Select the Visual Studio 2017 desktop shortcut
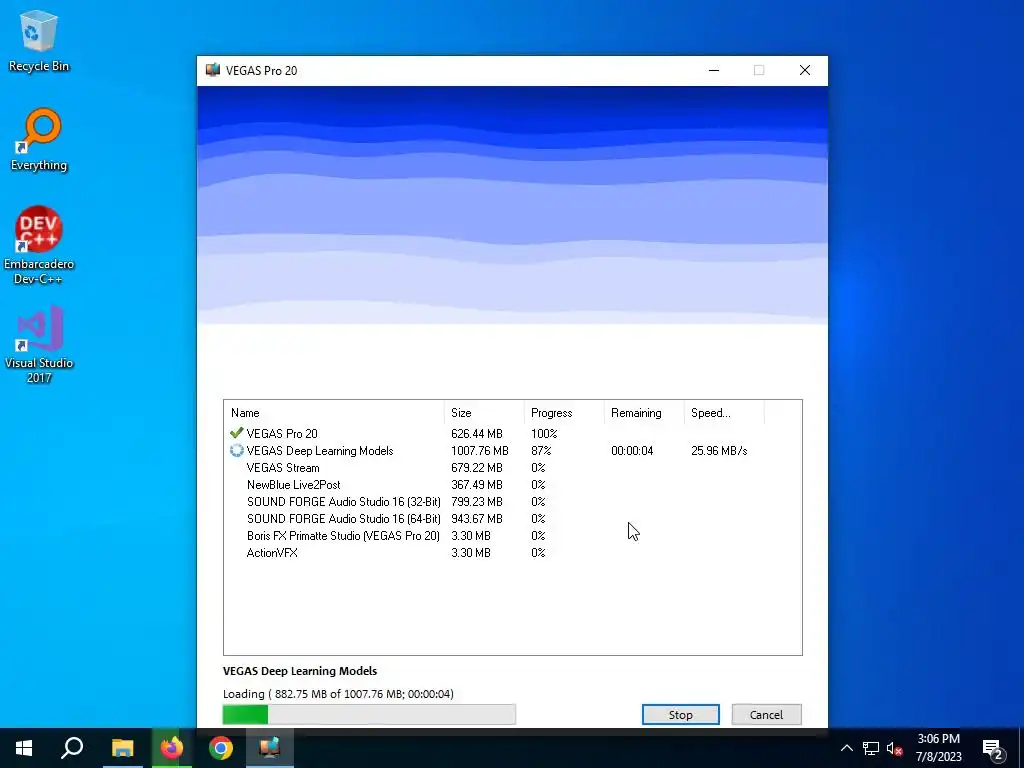 [39, 344]
